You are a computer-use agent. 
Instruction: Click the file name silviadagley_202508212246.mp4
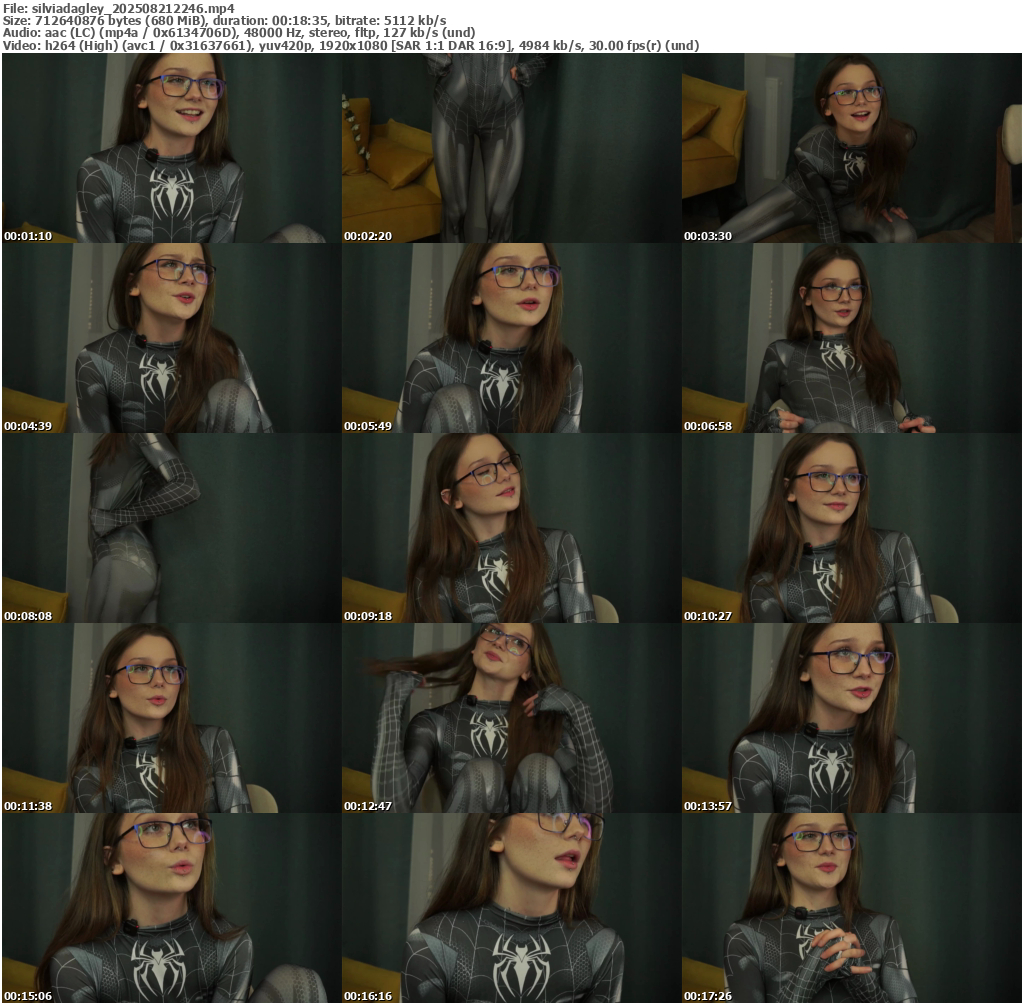pos(133,8)
